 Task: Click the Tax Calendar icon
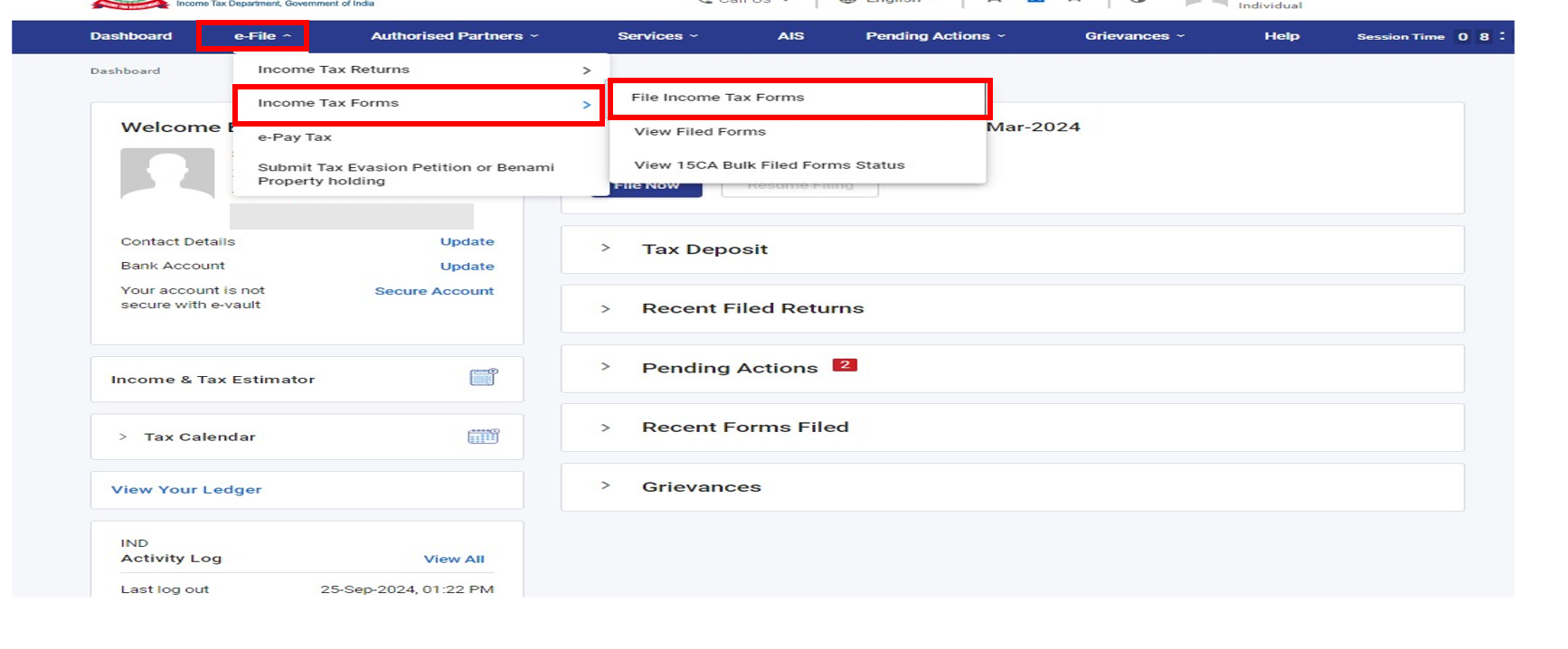point(483,437)
